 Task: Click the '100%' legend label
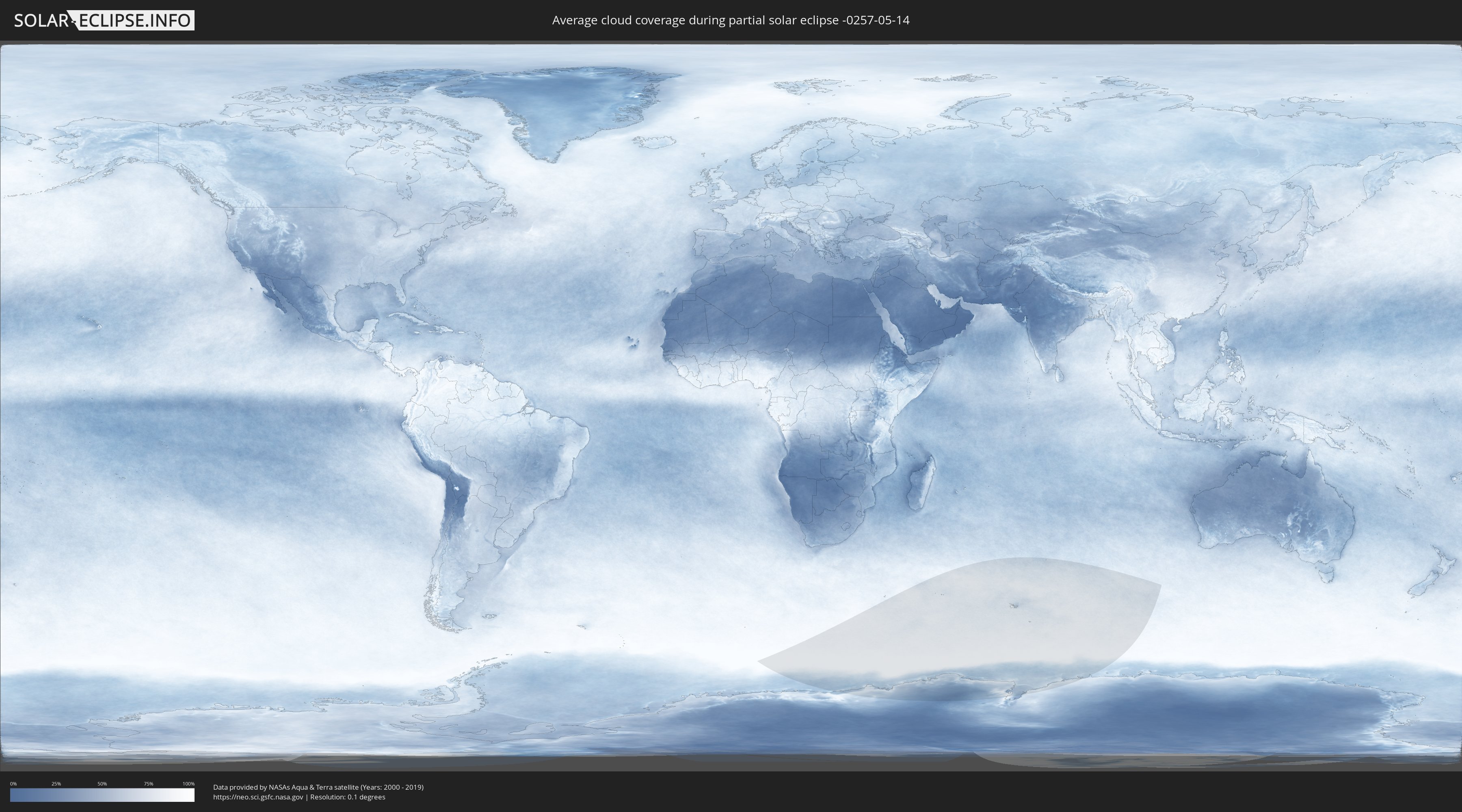(188, 784)
